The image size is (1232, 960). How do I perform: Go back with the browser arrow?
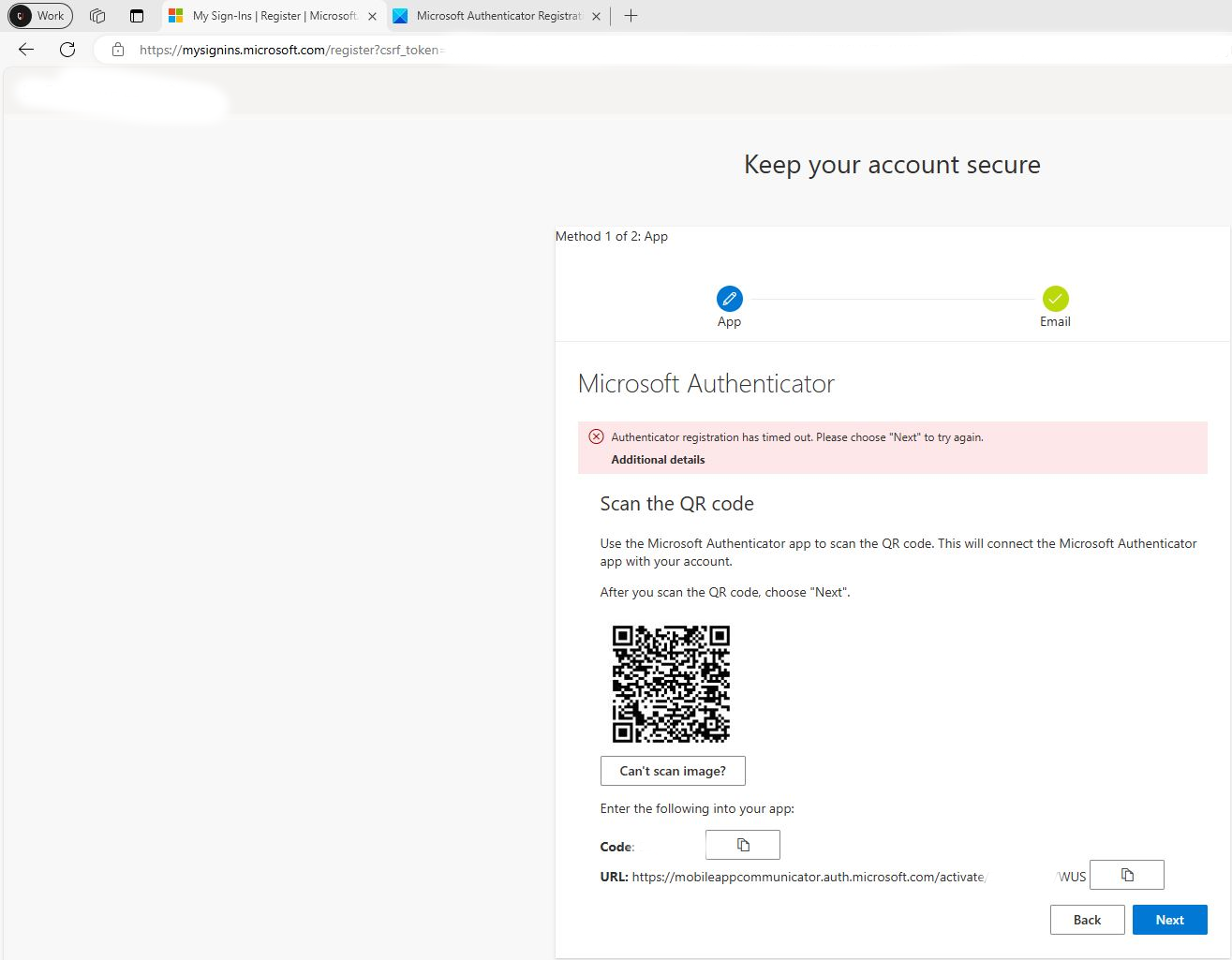coord(26,50)
